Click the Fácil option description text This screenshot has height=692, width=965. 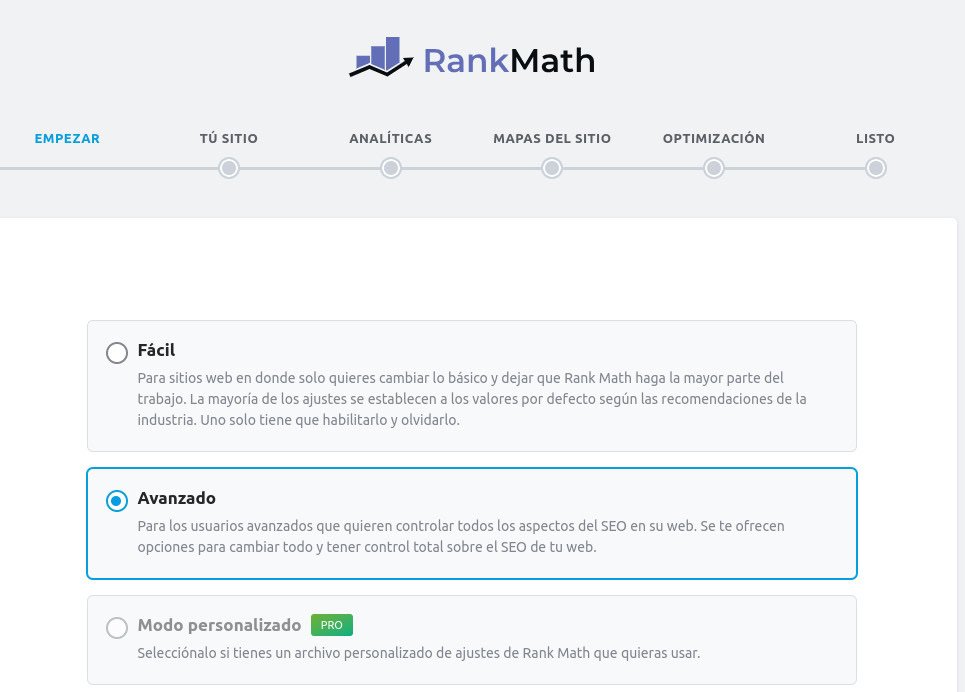click(470, 399)
